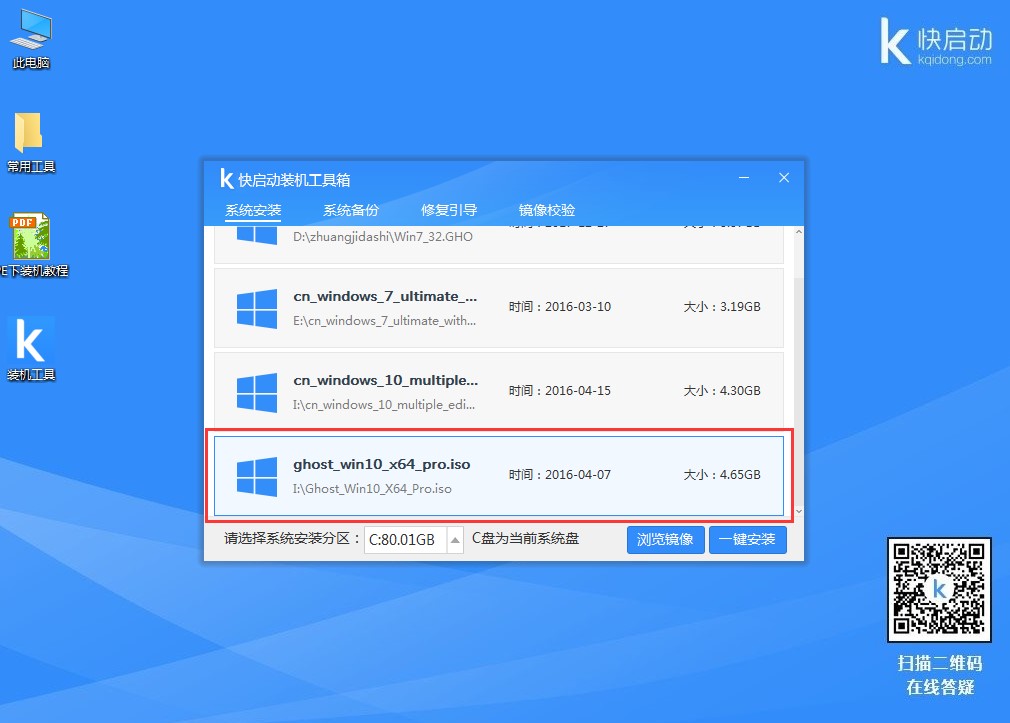Image resolution: width=1010 pixels, height=723 pixels.
Task: Switch to the 系统安装 tab
Action: click(x=251, y=210)
